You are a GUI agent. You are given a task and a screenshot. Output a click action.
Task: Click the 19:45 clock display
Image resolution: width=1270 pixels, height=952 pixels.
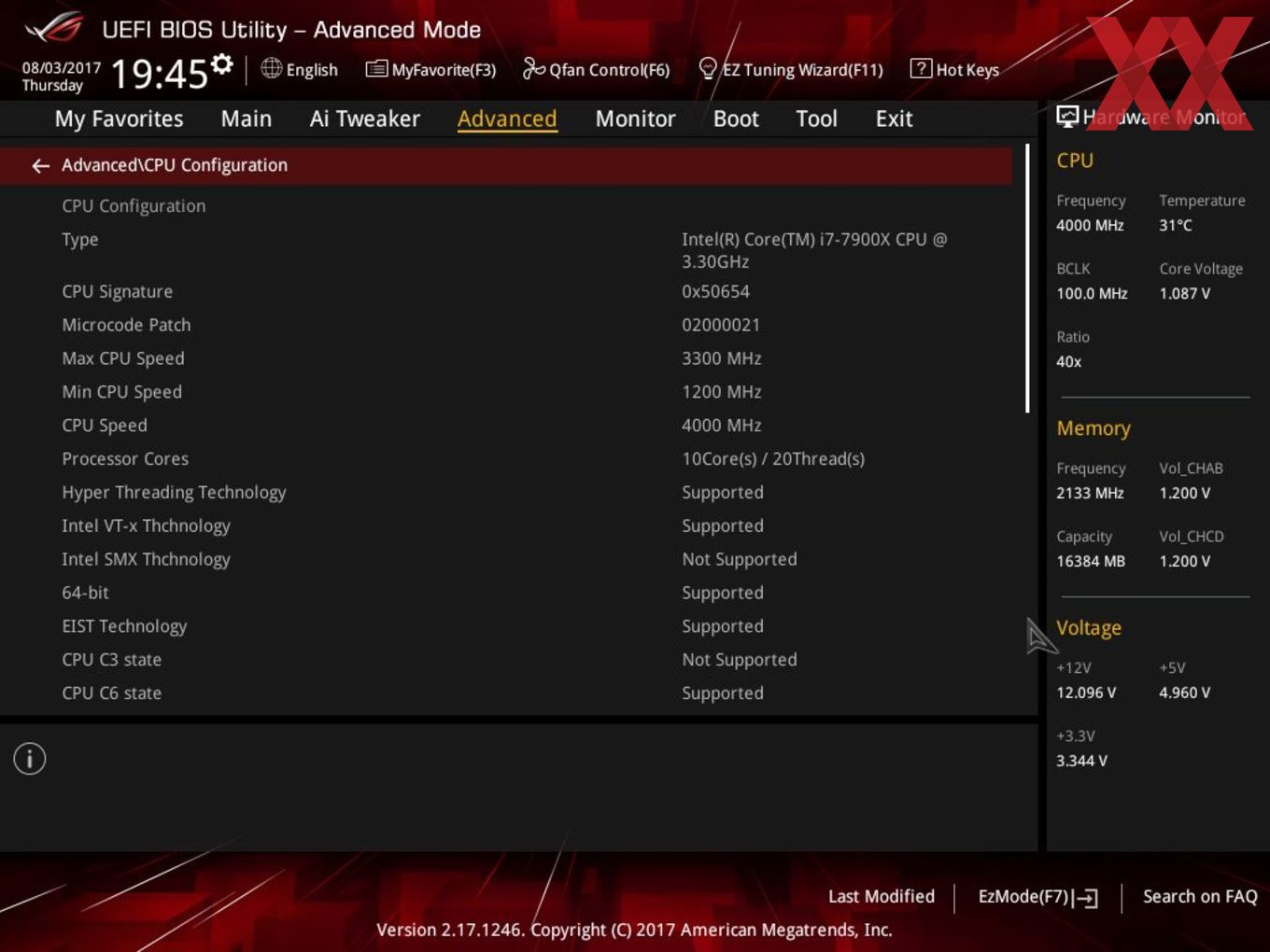159,73
